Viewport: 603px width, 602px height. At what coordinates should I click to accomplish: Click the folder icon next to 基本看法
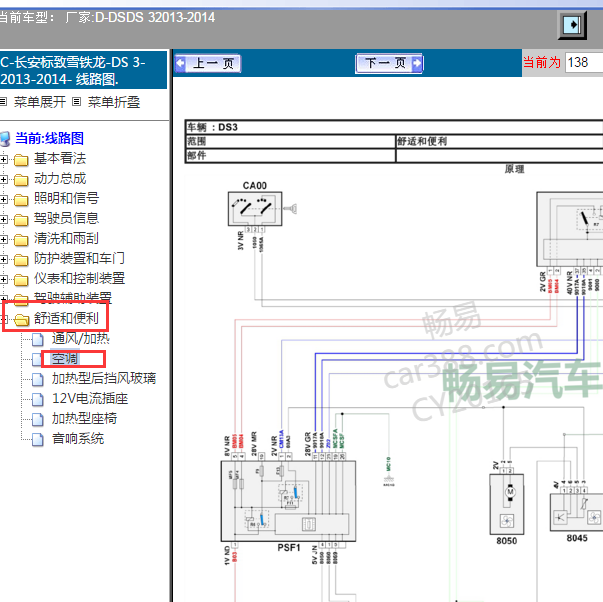pyautogui.click(x=21, y=160)
